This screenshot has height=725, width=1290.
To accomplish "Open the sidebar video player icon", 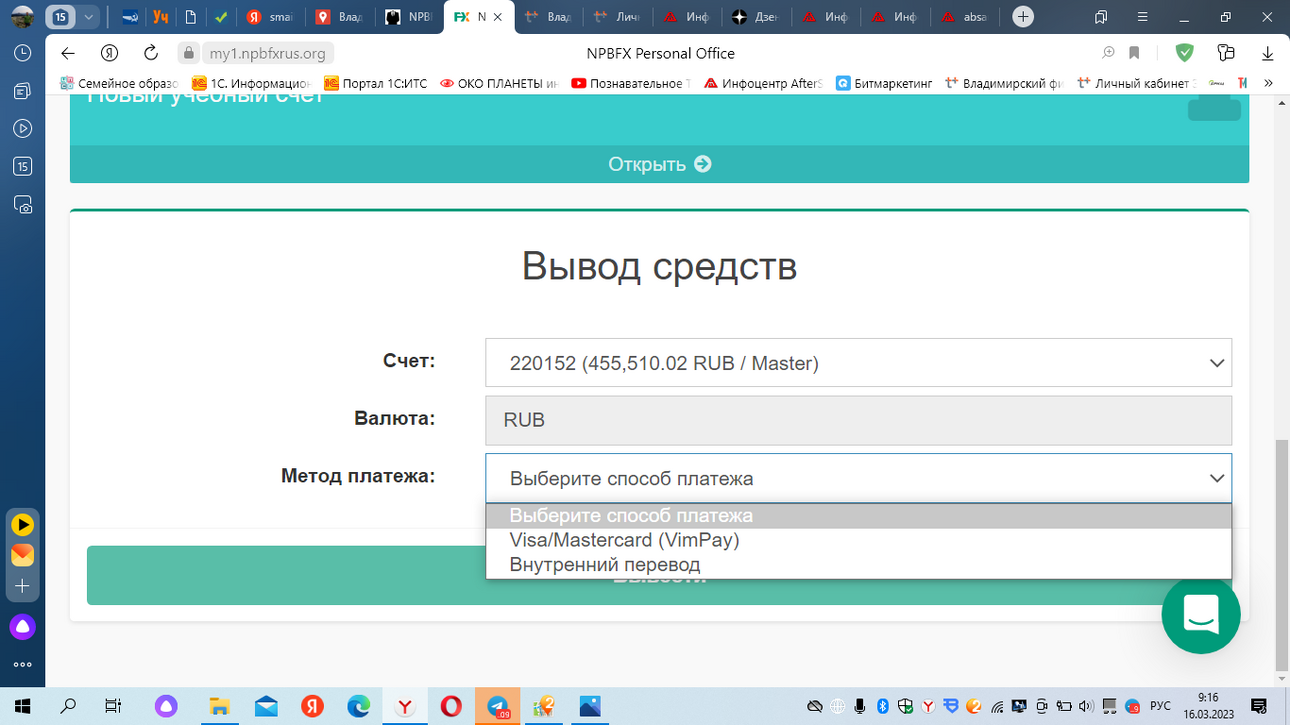I will 22,129.
